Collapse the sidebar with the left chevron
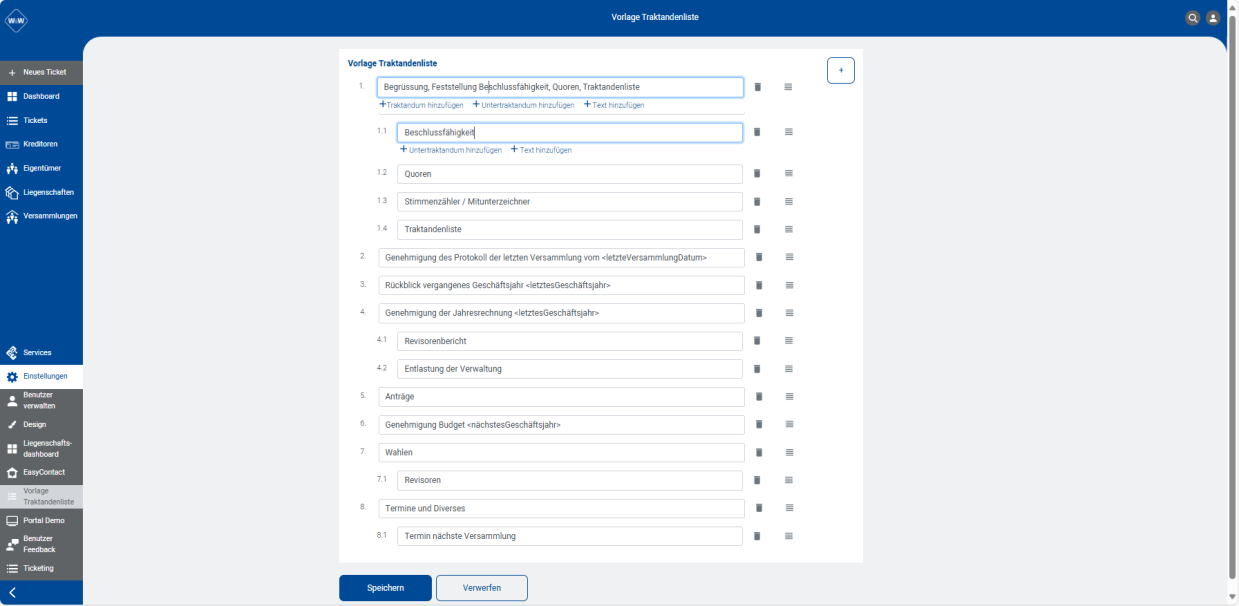Image resolution: width=1239 pixels, height=606 pixels. pos(12,592)
